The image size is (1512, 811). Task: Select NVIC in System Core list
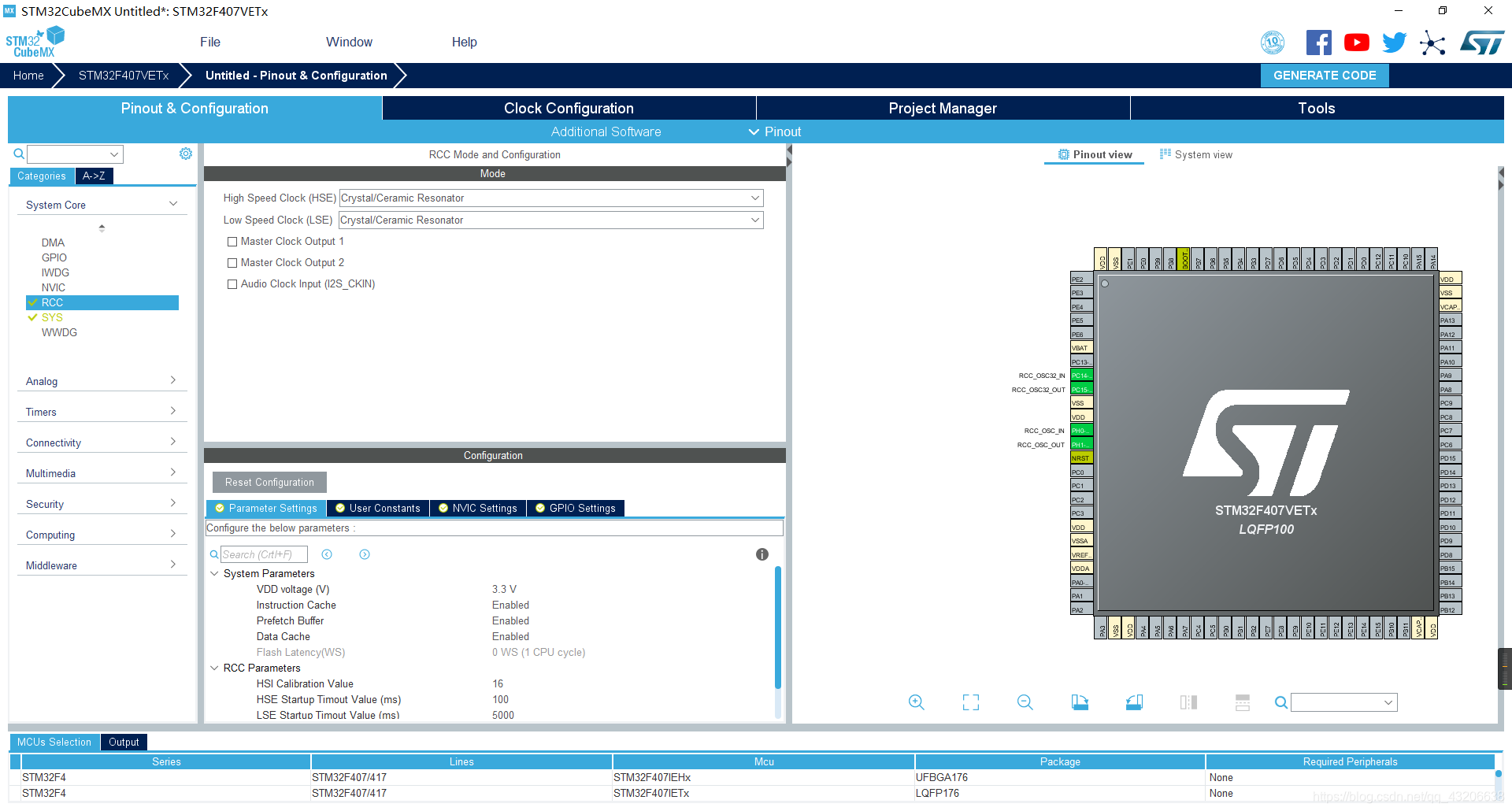[54, 287]
